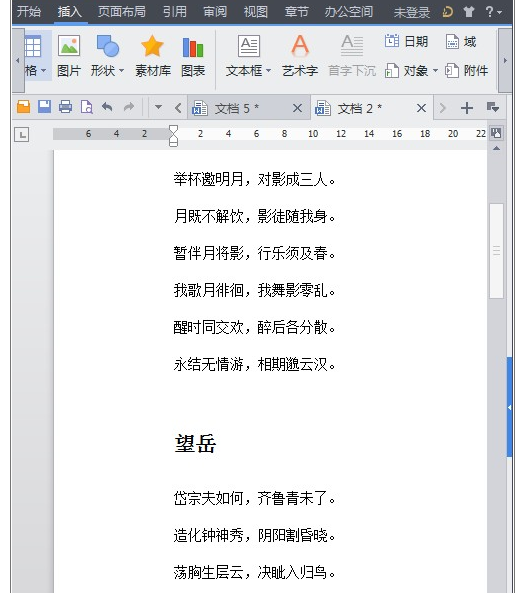Expand the 形状 shapes dropdown
This screenshot has width=517, height=593.
[x=121, y=71]
